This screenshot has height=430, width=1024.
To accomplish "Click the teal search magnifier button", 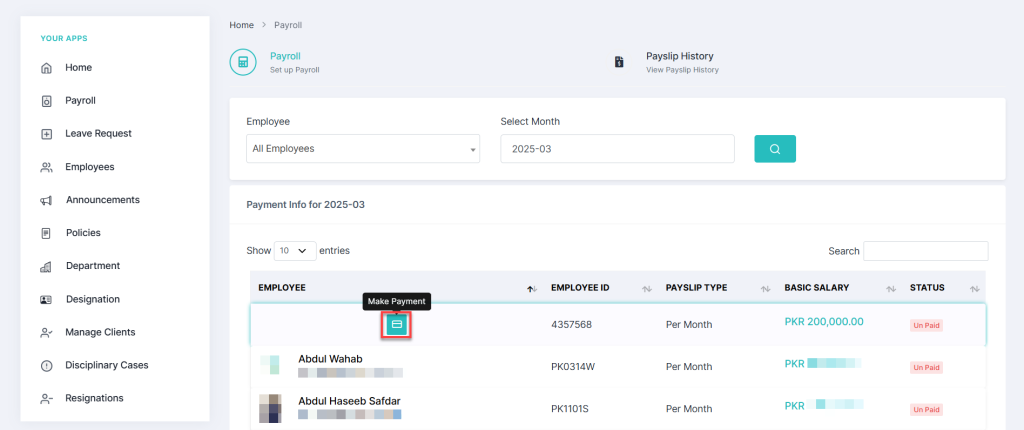I will [775, 149].
